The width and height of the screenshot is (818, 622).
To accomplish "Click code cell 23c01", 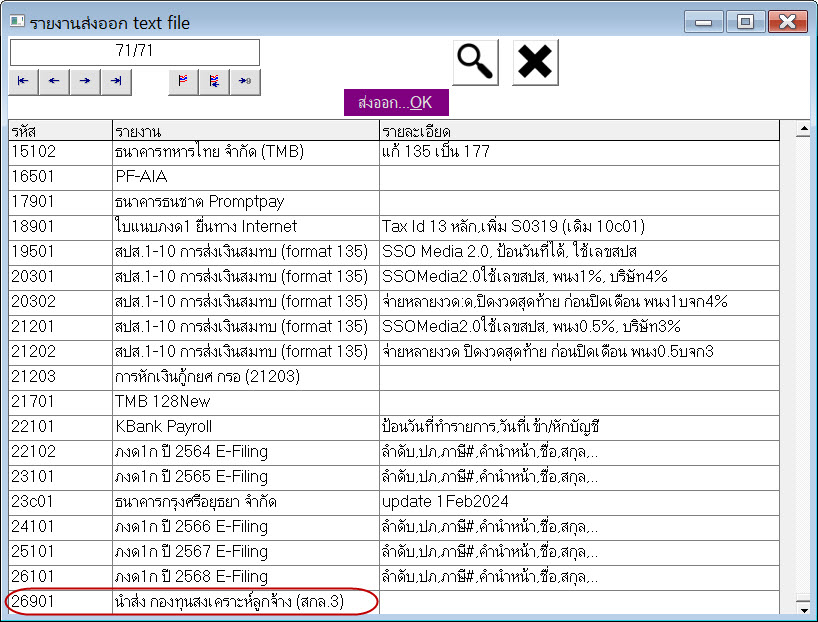I will (61, 503).
